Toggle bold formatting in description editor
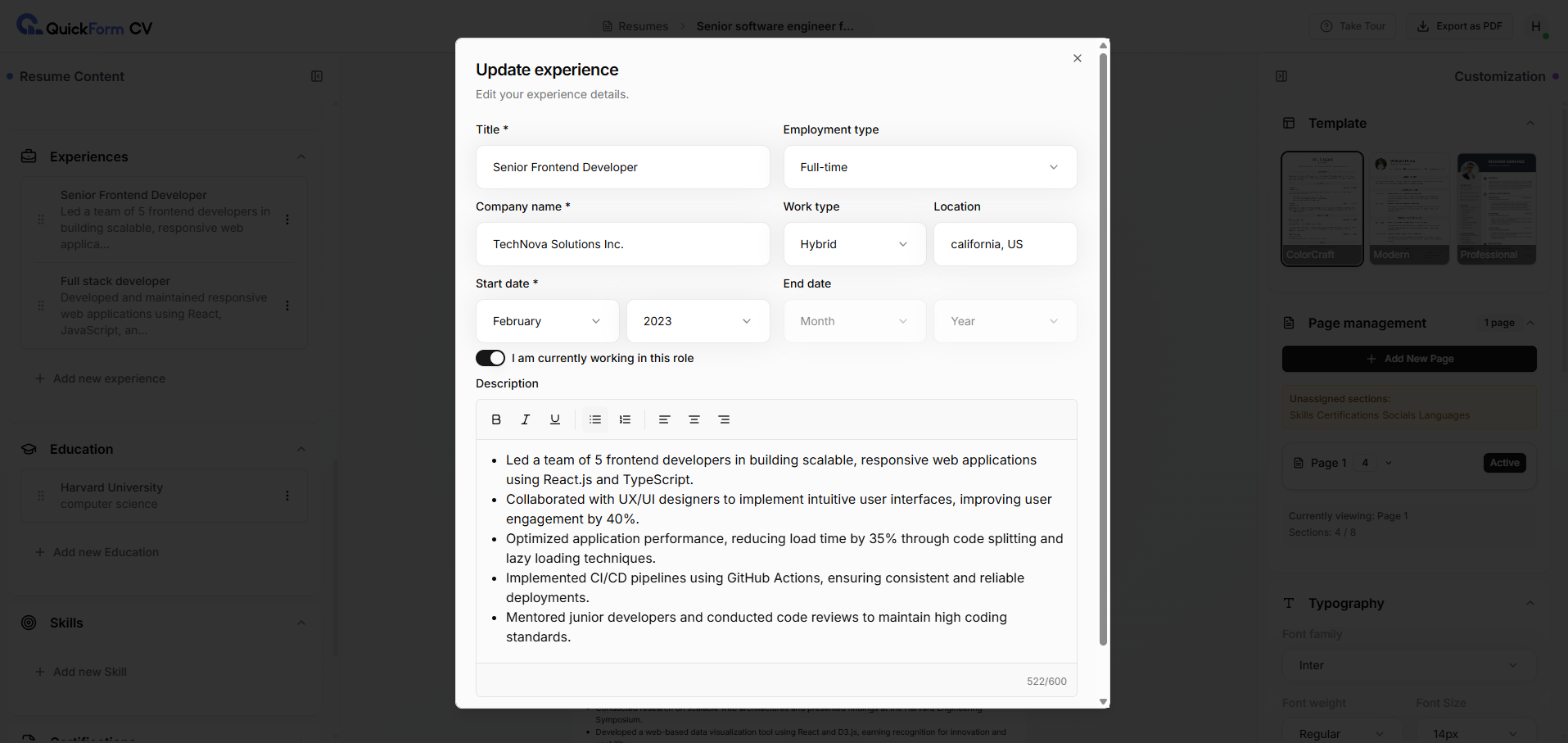This screenshot has height=743, width=1568. (x=496, y=419)
